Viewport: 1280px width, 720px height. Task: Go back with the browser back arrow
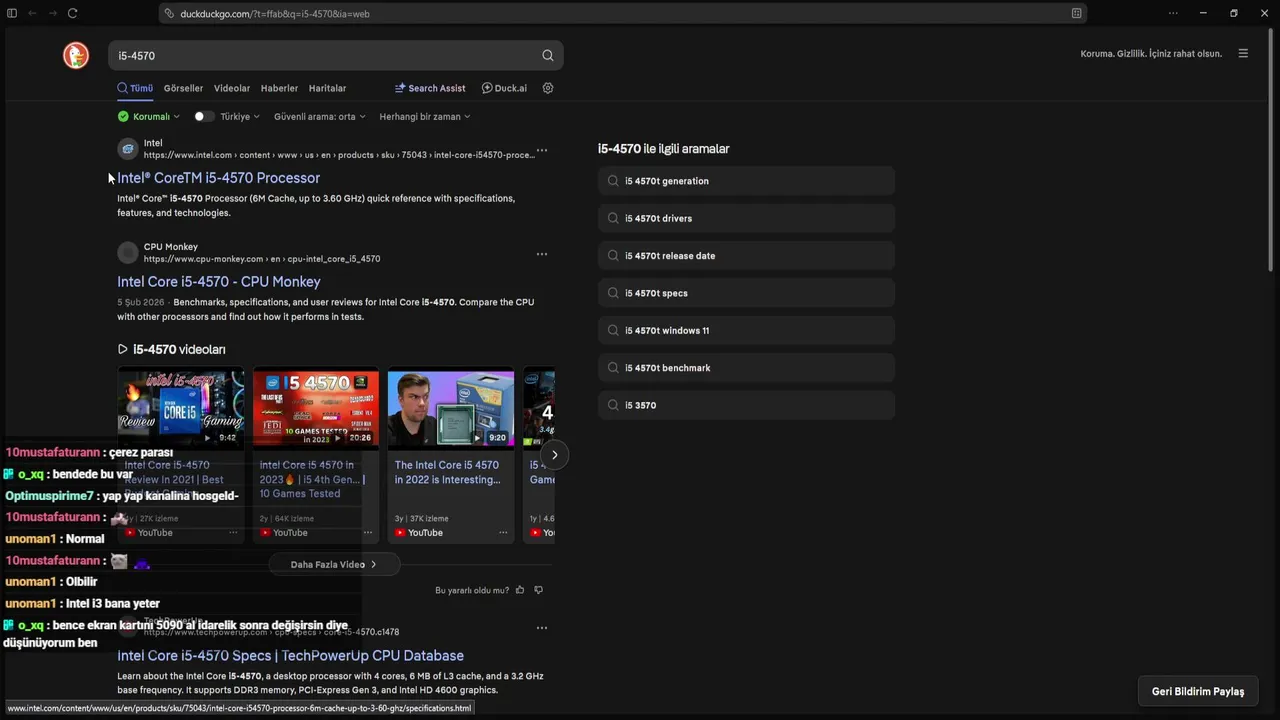coord(32,13)
